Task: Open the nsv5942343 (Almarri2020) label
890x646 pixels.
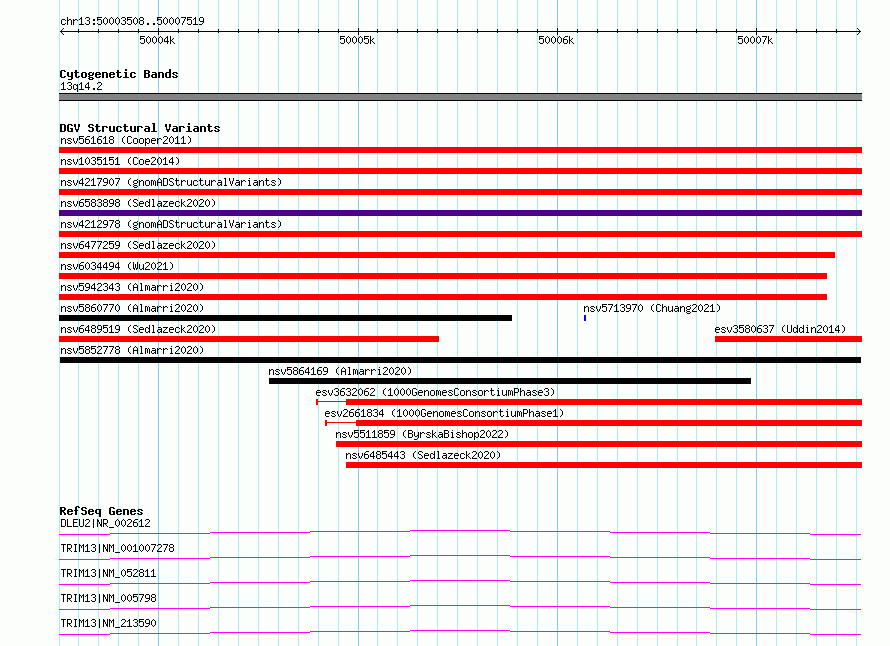Action: [132, 287]
